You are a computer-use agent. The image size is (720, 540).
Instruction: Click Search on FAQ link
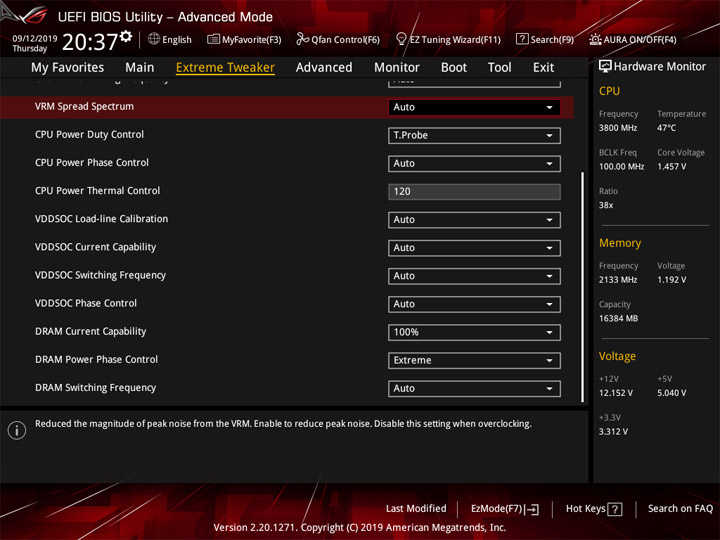(x=680, y=509)
